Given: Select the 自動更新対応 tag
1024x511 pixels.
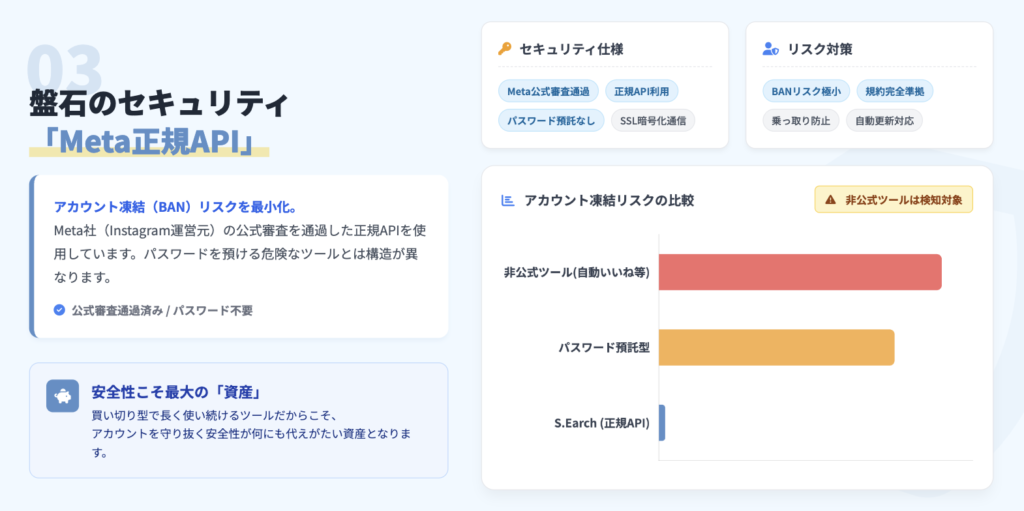Looking at the screenshot, I should (x=884, y=121).
